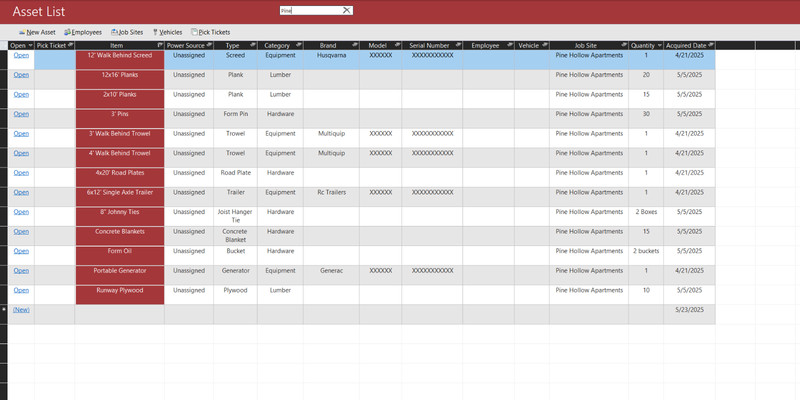Open the 12x16' Planks record
800x400 pixels.
pos(21,74)
